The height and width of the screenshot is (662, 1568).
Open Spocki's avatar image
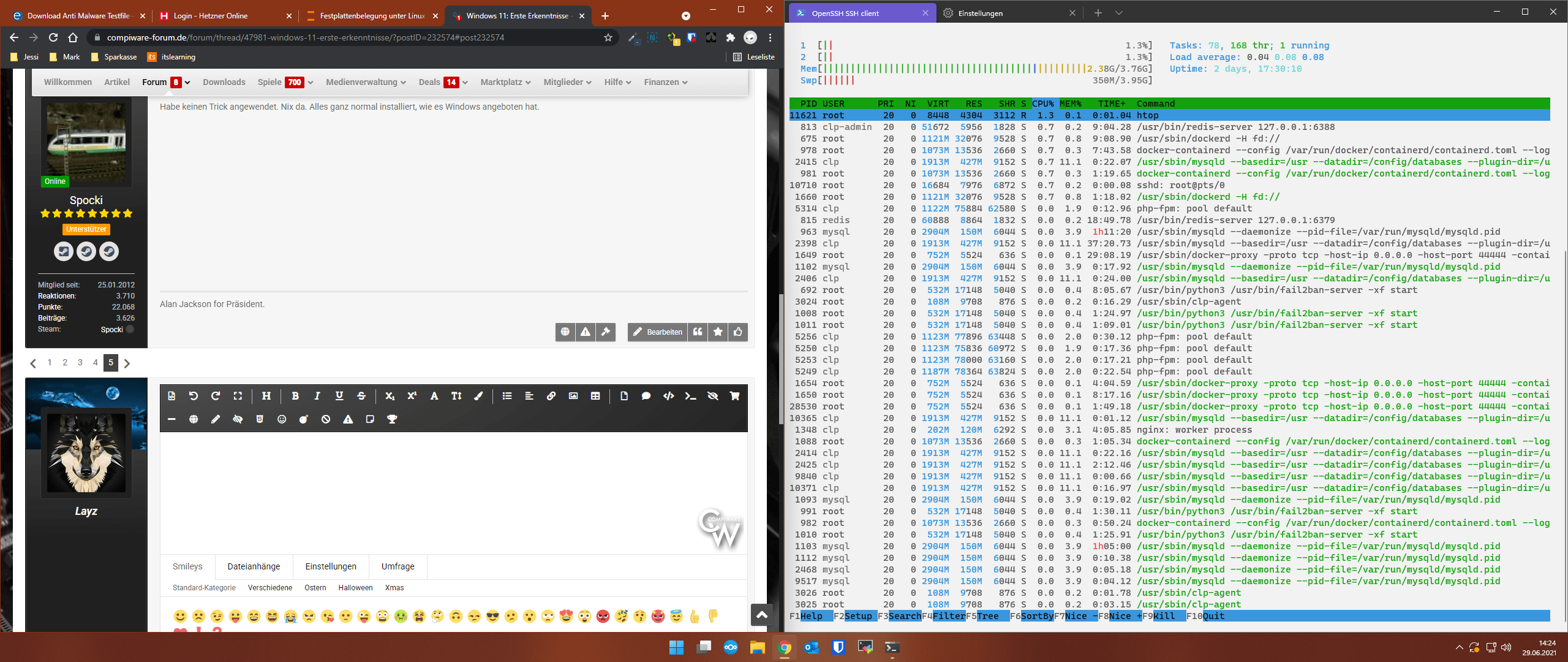[x=86, y=142]
